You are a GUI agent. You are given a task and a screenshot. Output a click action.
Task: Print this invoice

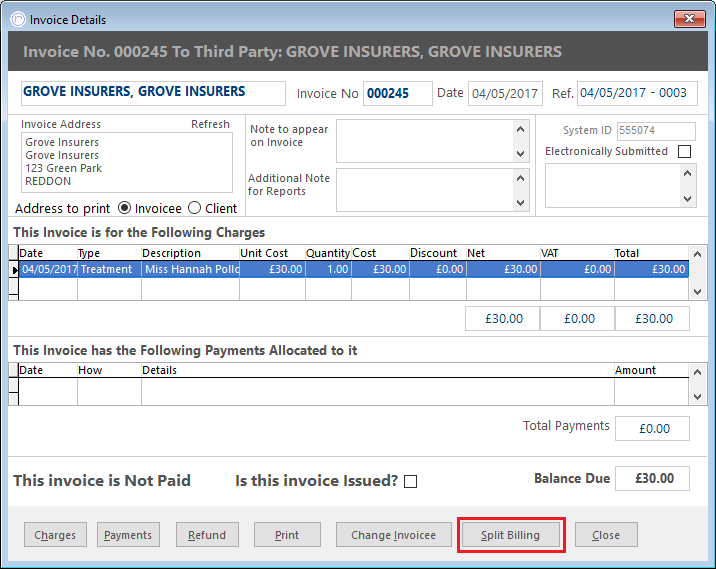pos(287,535)
